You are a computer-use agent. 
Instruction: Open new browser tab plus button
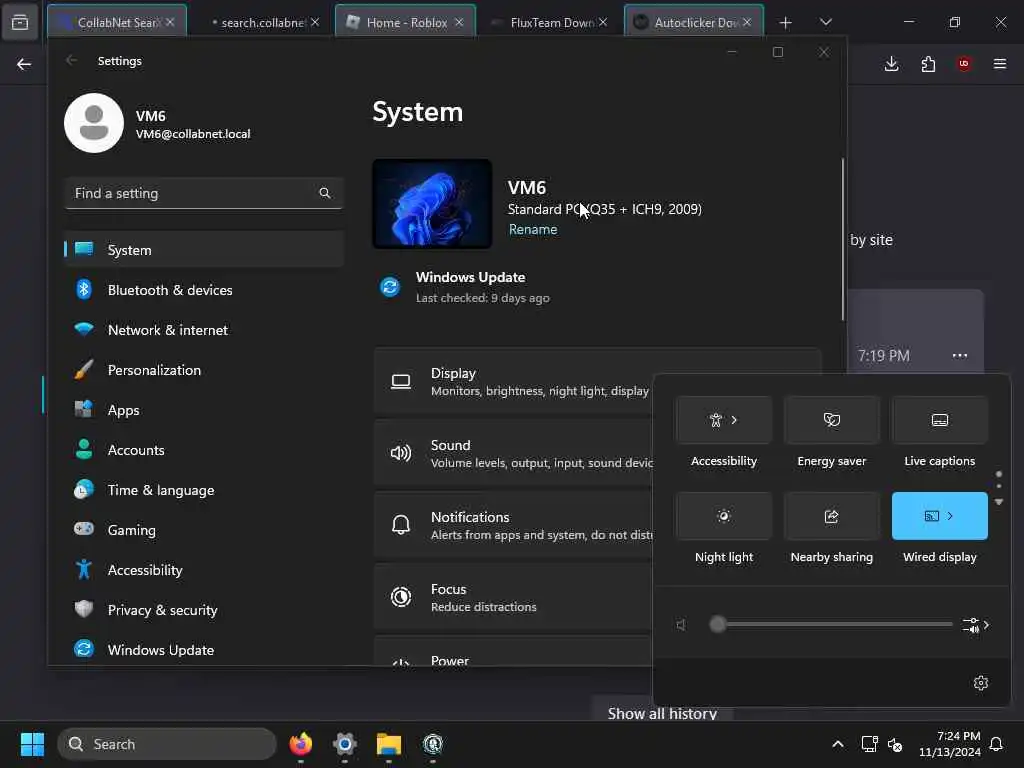pos(786,22)
